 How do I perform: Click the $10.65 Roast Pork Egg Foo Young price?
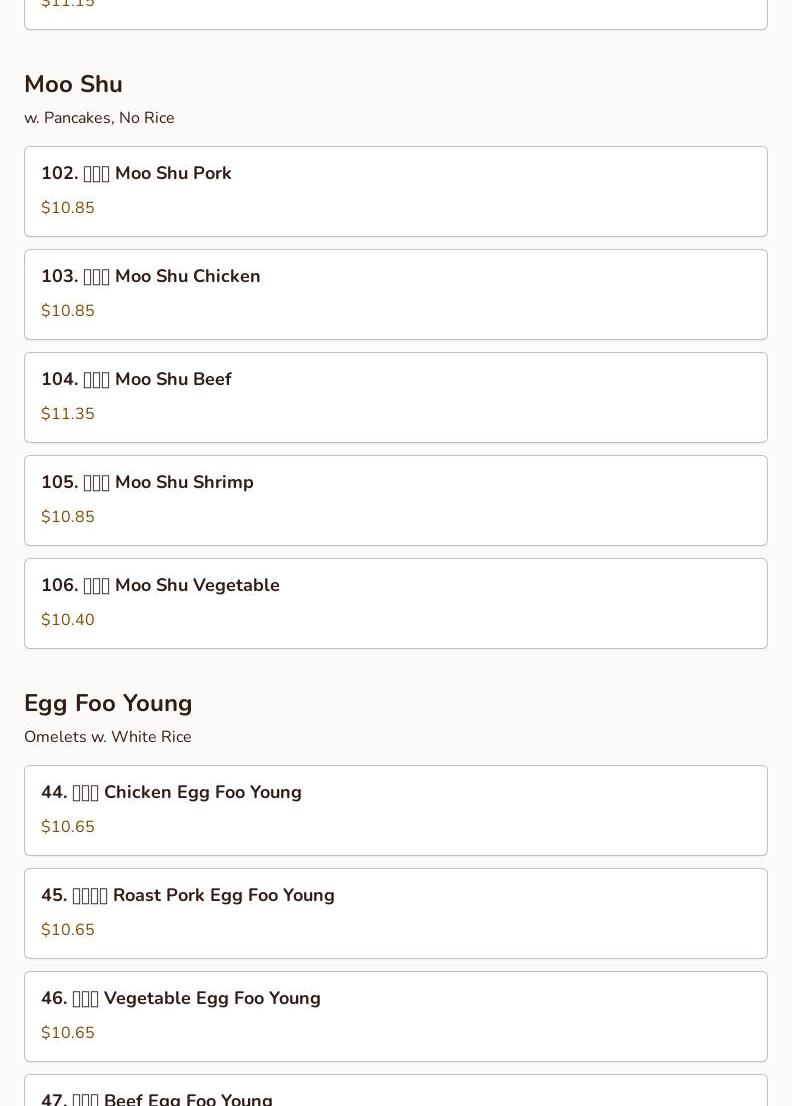68,930
